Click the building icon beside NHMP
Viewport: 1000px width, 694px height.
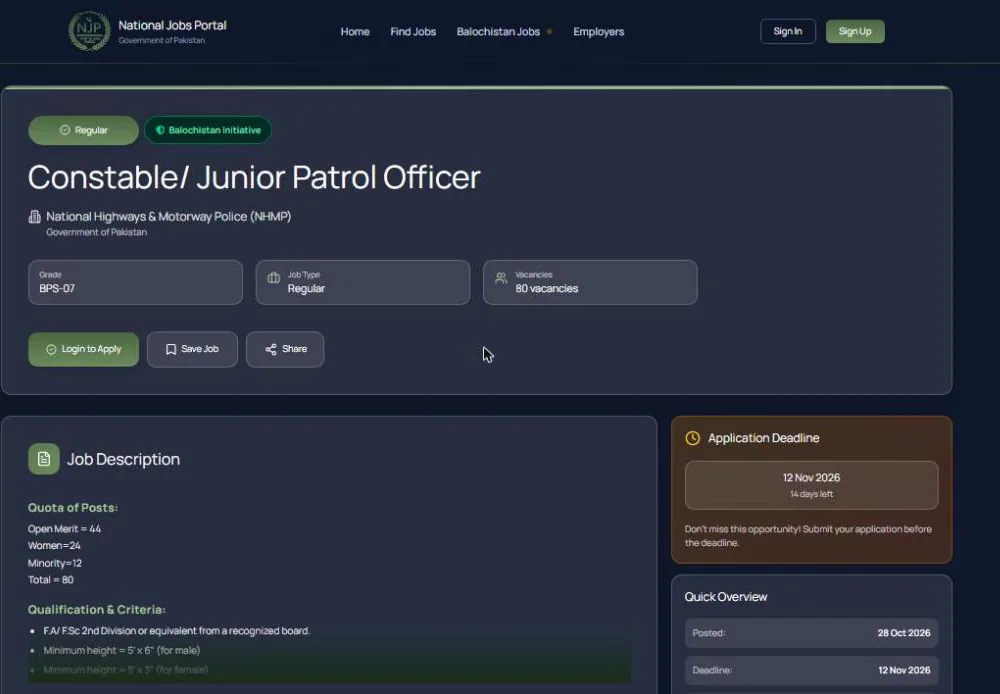pos(34,217)
